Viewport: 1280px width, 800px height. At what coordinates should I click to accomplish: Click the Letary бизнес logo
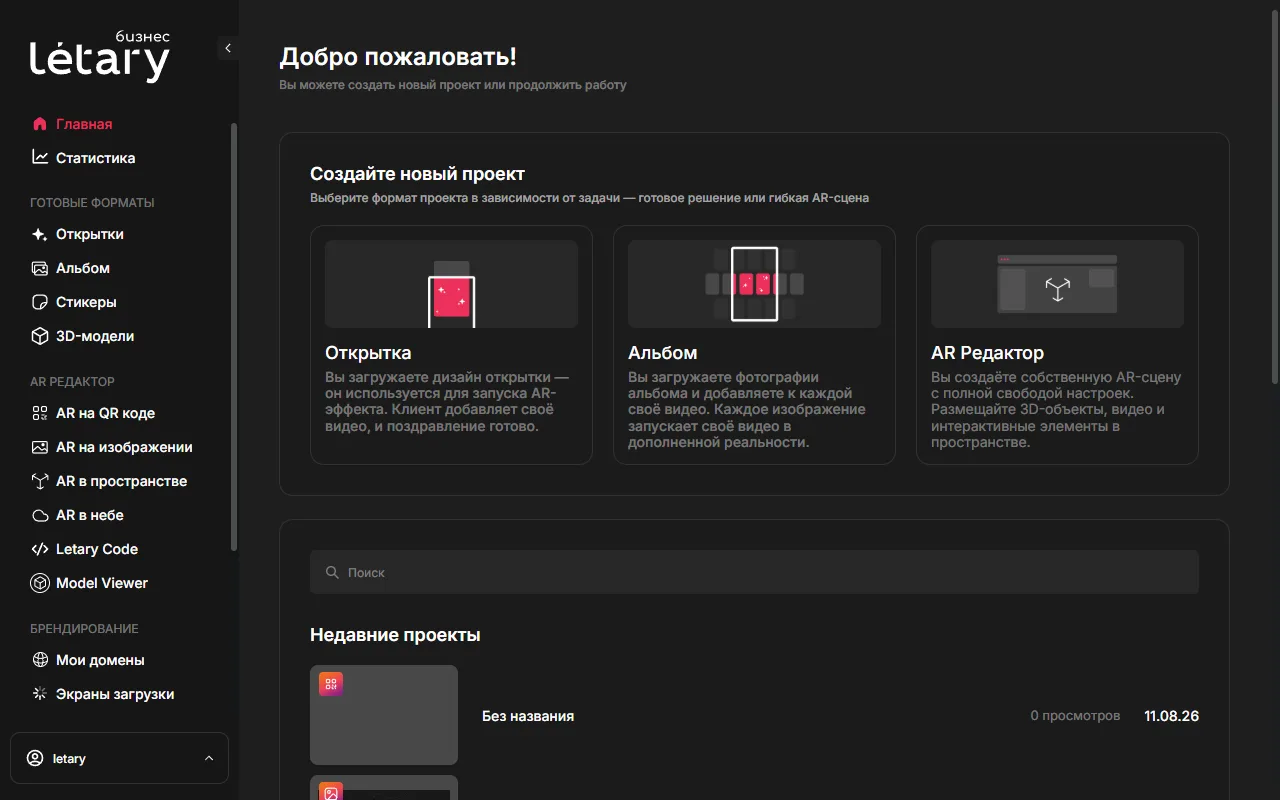(100, 57)
